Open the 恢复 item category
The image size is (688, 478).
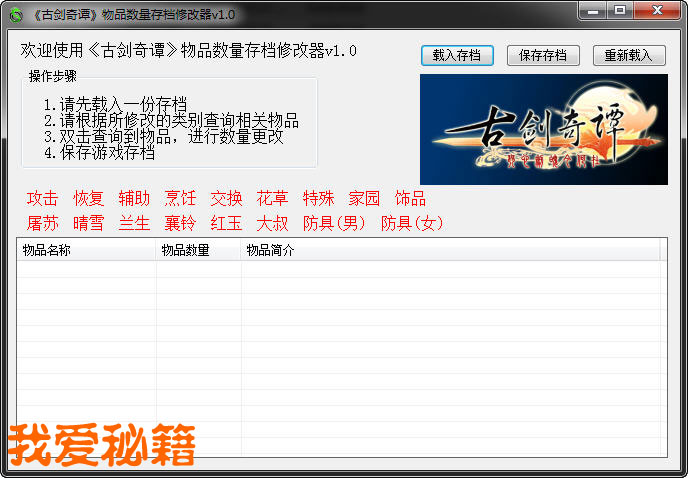(x=88, y=198)
